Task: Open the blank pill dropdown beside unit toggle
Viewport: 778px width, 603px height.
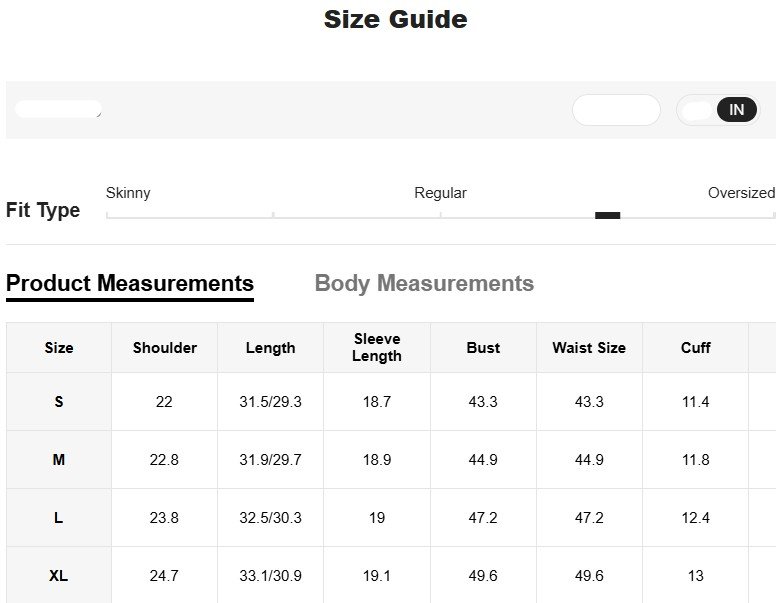Action: tap(616, 110)
